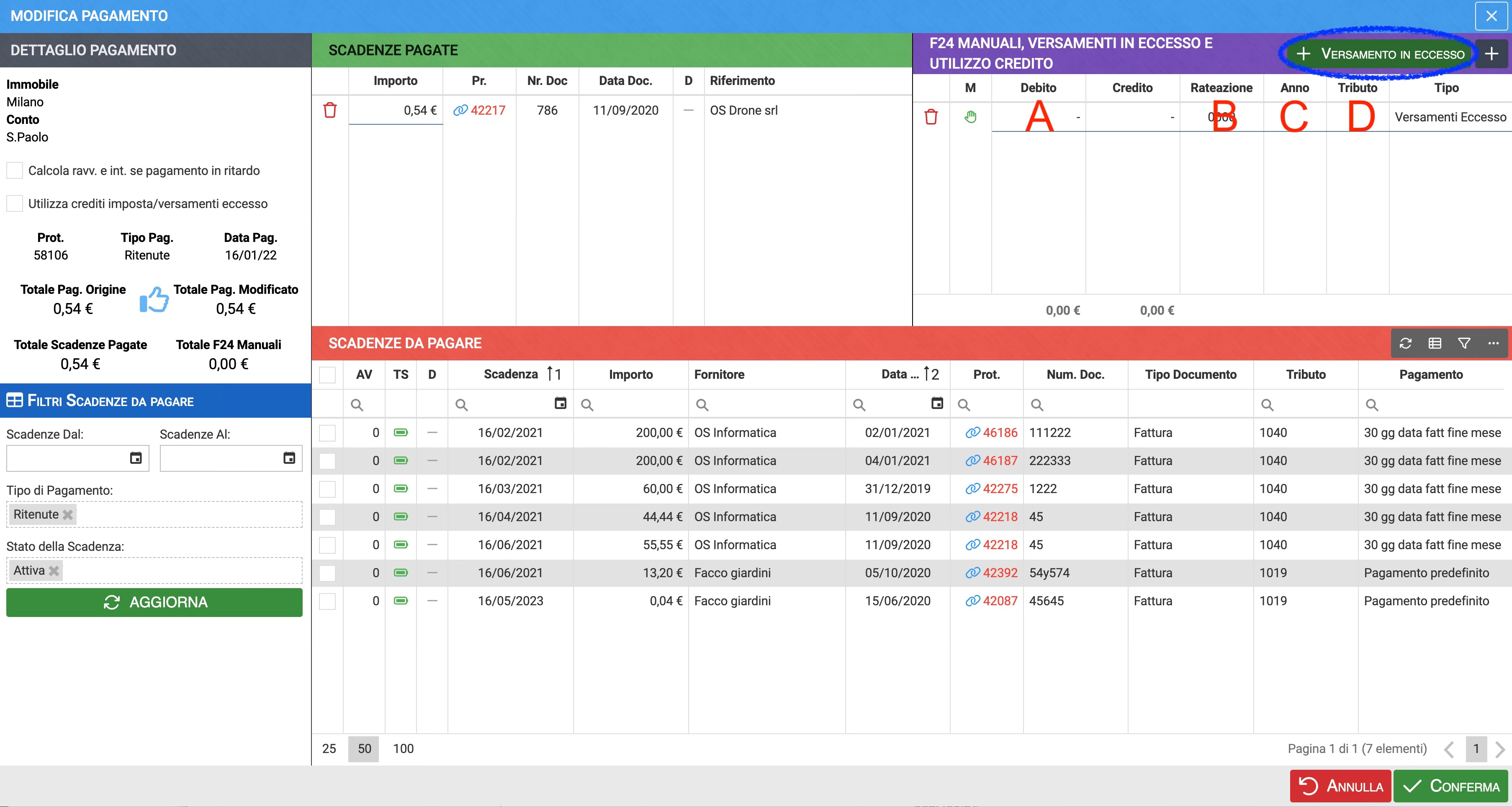Toggle Utilizza crediti imposta/versamenti eccesso
This screenshot has height=807, width=1512.
tap(15, 204)
